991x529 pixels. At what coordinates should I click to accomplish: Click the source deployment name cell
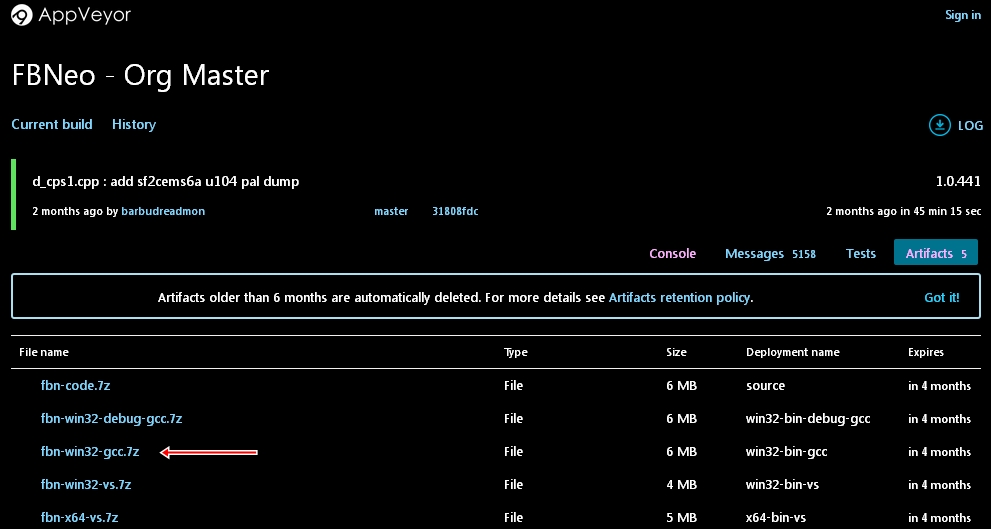tap(765, 386)
